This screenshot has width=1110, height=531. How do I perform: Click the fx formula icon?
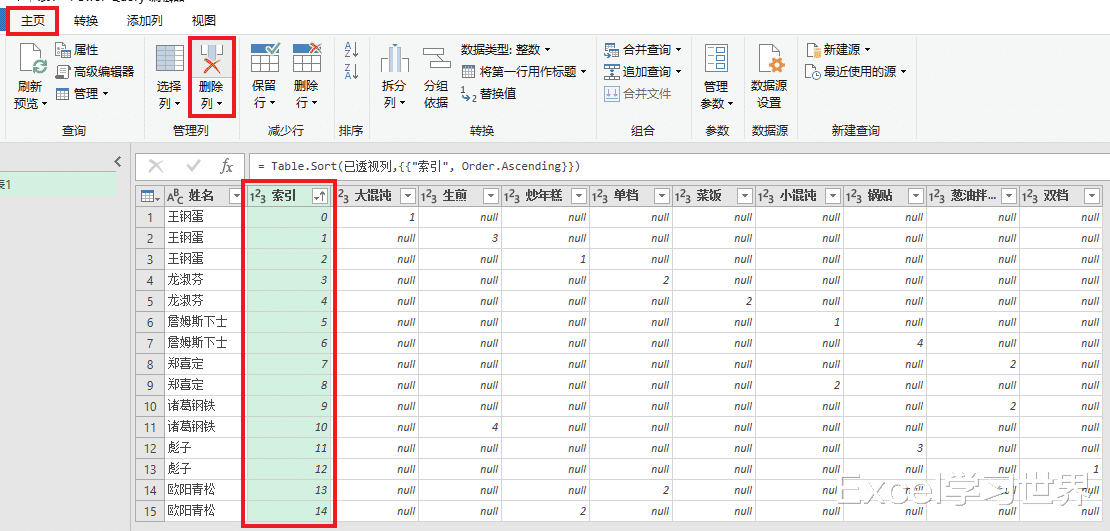227,166
